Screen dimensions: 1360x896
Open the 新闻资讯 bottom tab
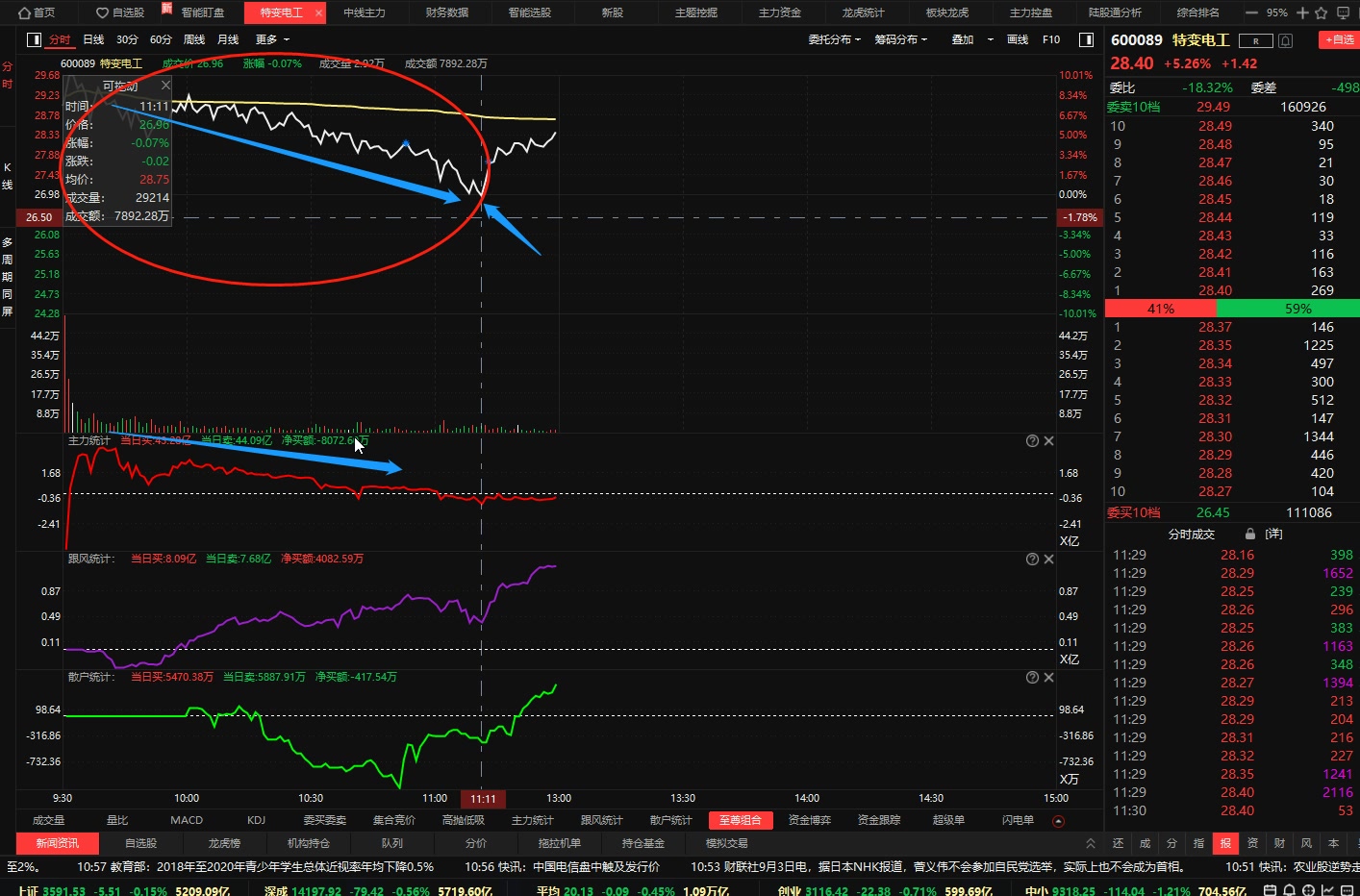[58, 843]
